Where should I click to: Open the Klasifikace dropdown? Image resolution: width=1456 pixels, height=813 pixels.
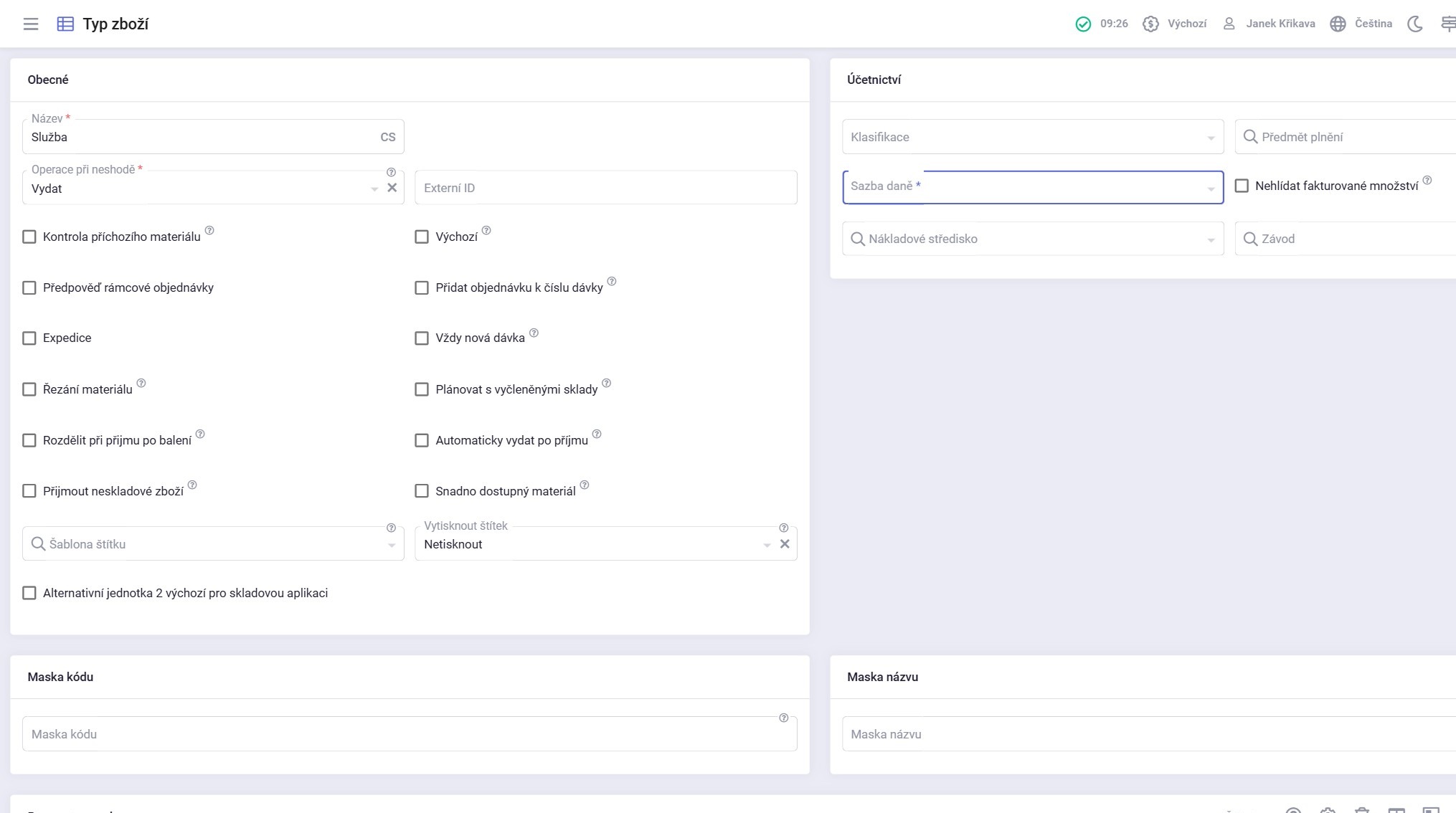pos(1211,138)
